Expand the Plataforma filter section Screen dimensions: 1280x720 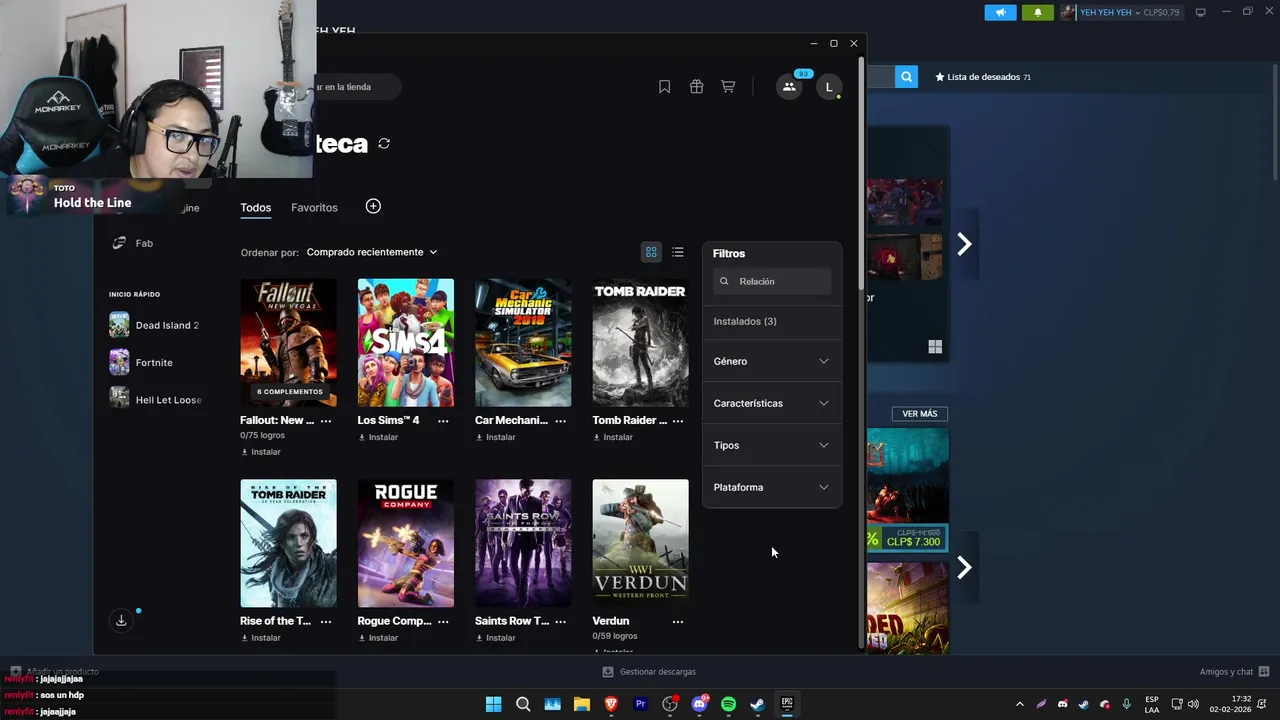pyautogui.click(x=771, y=487)
